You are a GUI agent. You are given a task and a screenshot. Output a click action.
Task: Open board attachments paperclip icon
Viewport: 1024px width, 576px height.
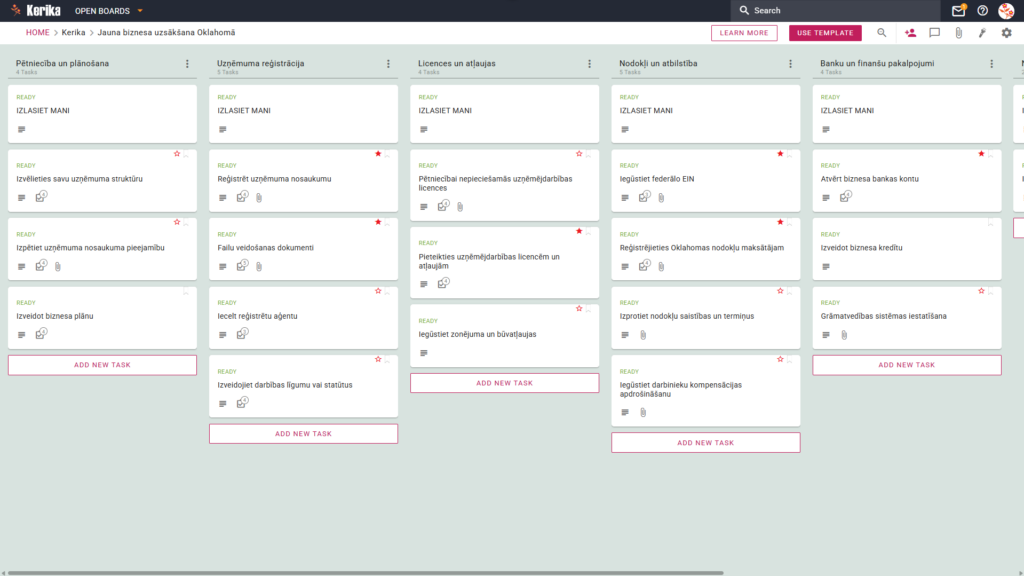(959, 33)
